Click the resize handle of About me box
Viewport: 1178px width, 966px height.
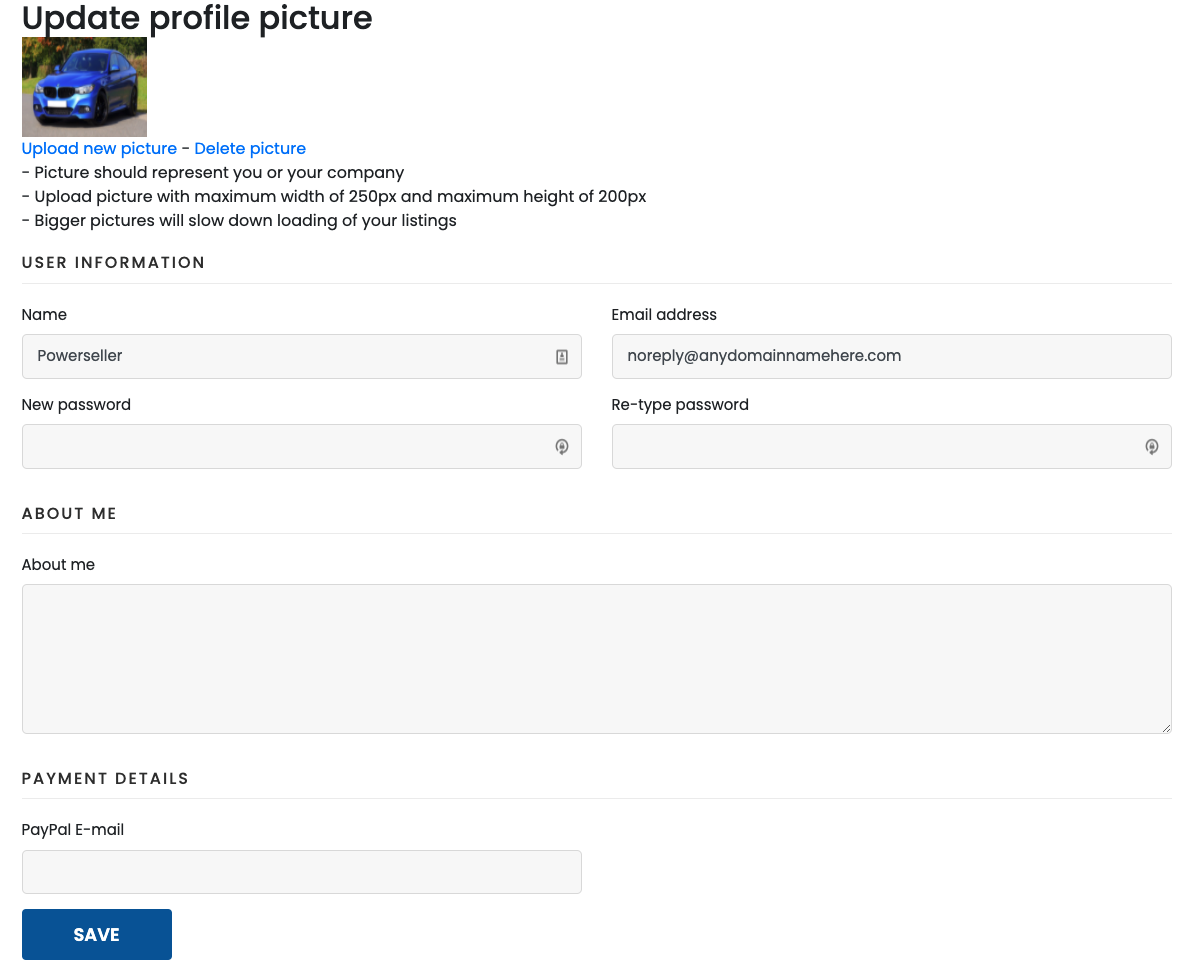click(1165, 727)
